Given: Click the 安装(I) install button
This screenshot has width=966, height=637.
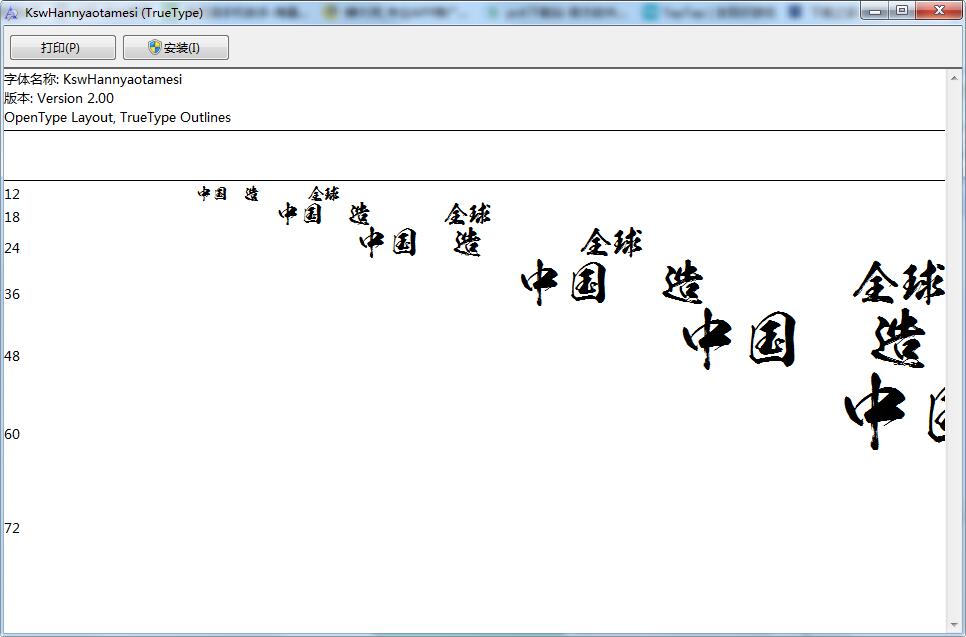Looking at the screenshot, I should tap(176, 47).
